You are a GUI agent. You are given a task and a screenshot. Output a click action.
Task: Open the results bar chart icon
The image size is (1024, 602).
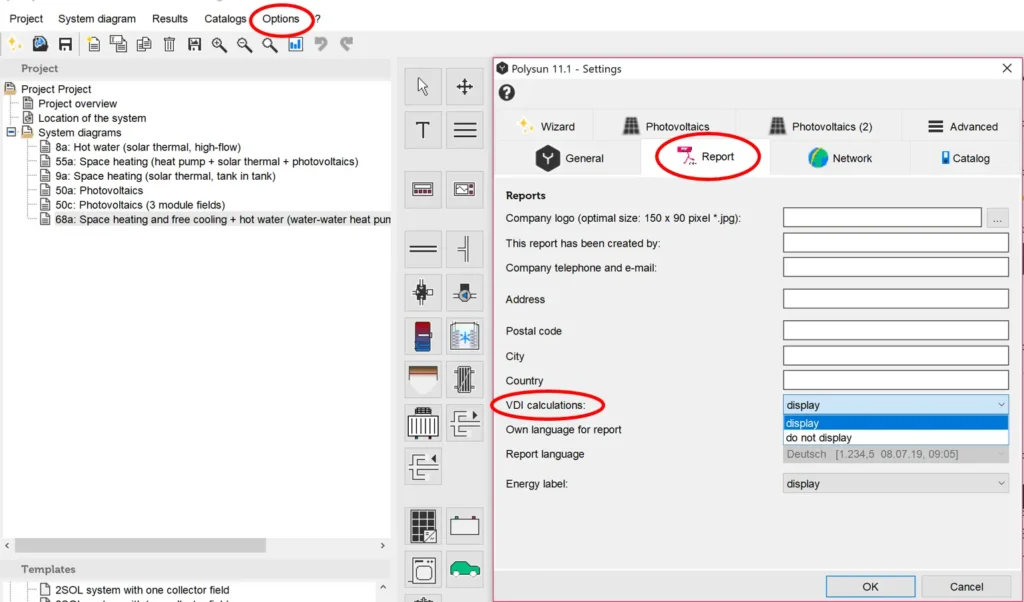click(295, 44)
